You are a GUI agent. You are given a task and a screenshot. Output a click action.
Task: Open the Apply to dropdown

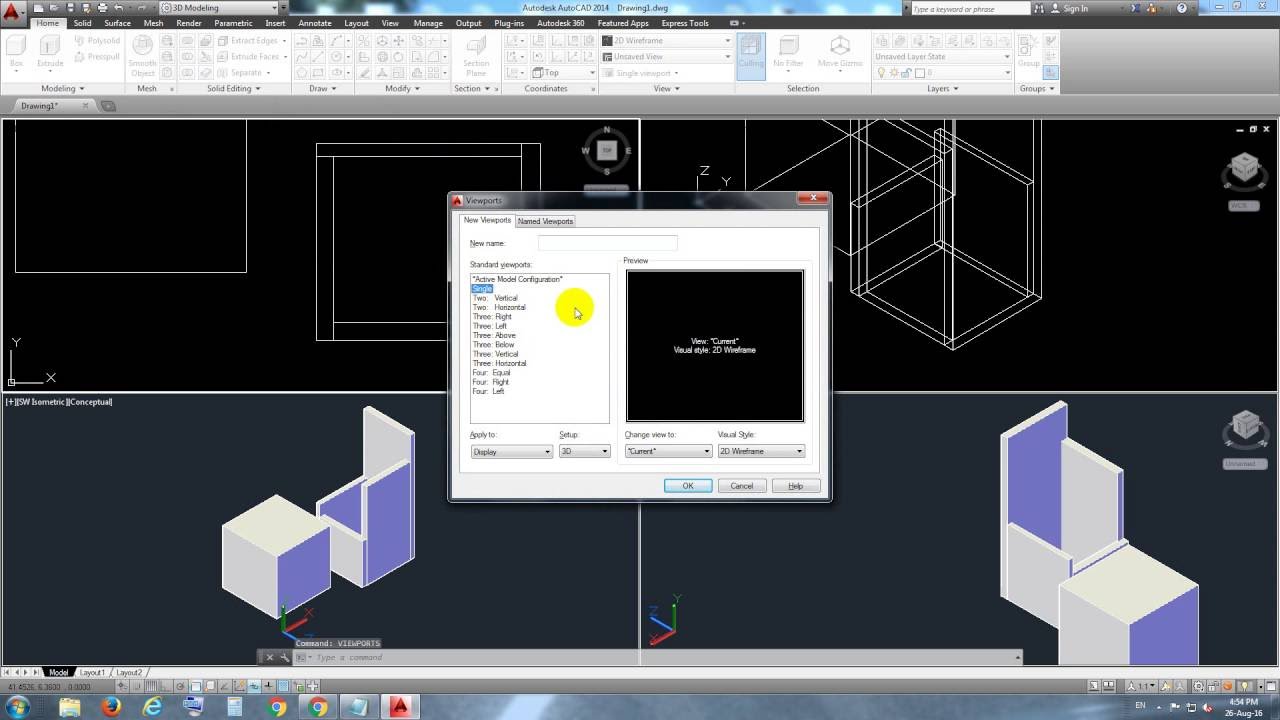(x=511, y=451)
